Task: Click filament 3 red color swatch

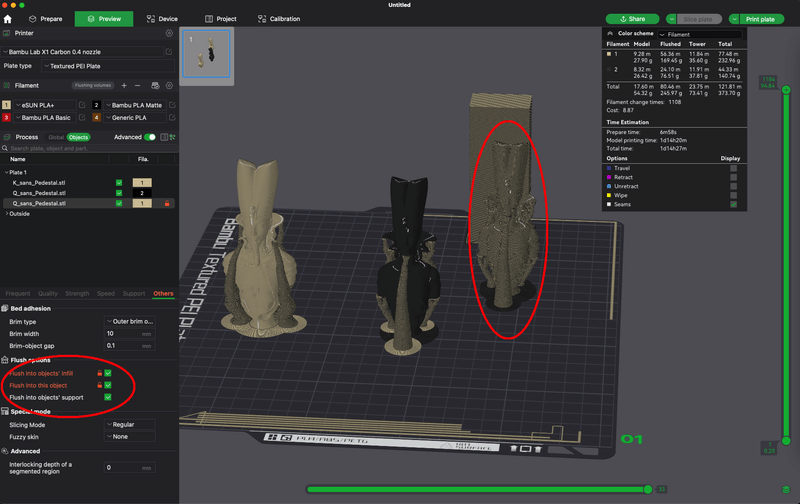Action: [7, 117]
